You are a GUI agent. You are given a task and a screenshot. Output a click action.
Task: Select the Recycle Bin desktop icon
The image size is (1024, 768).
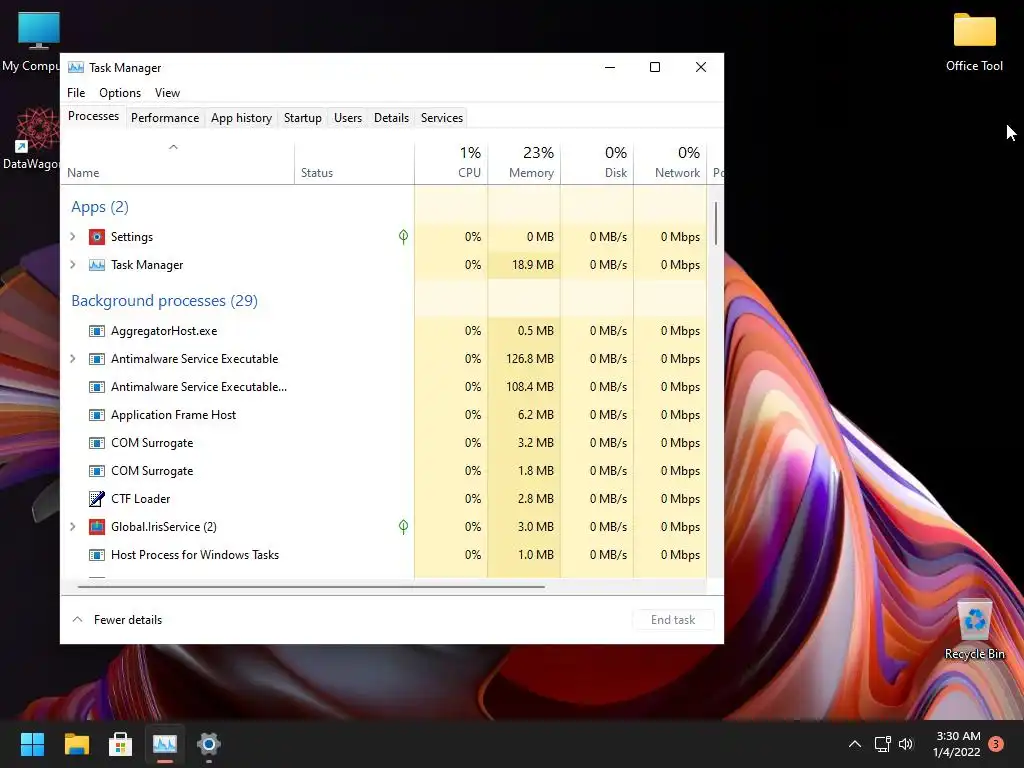[x=974, y=630]
